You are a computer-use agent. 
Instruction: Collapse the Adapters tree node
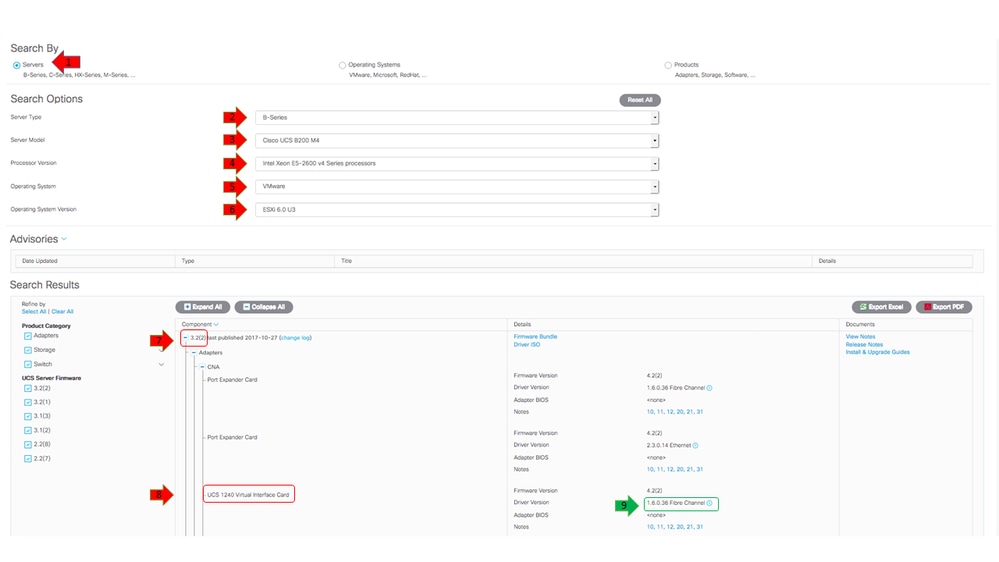(194, 352)
